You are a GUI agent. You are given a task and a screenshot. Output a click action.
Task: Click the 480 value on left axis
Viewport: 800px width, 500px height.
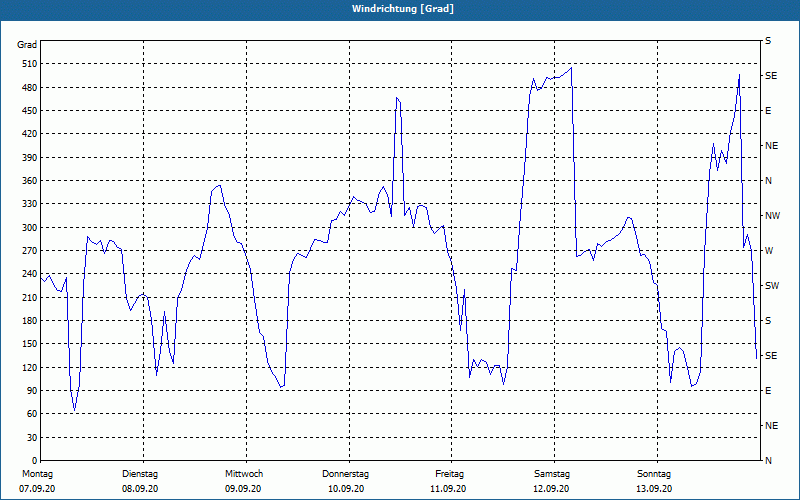(30, 88)
